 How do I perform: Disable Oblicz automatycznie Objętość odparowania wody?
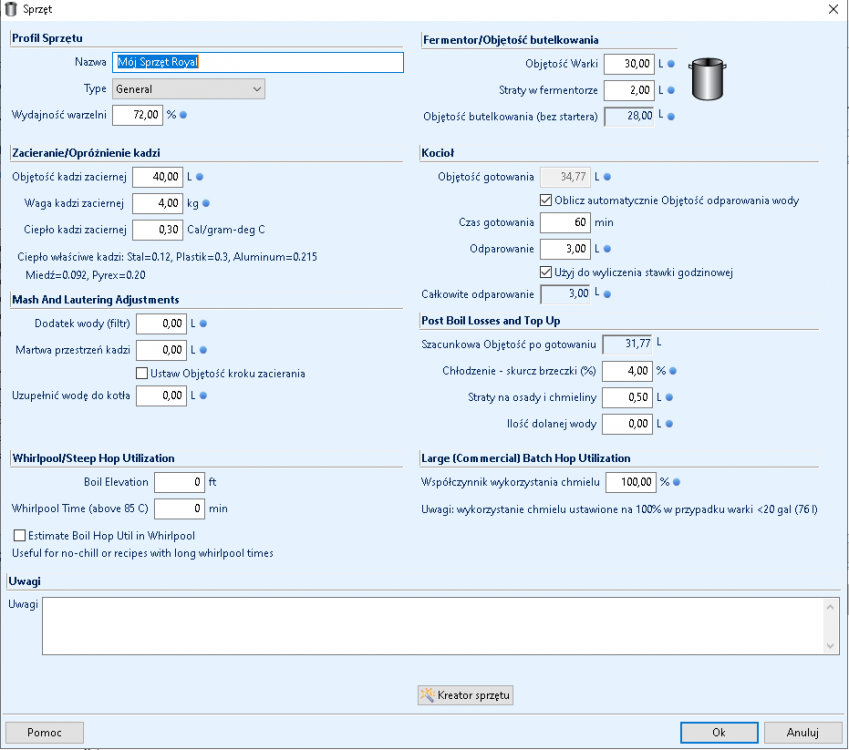(x=545, y=200)
